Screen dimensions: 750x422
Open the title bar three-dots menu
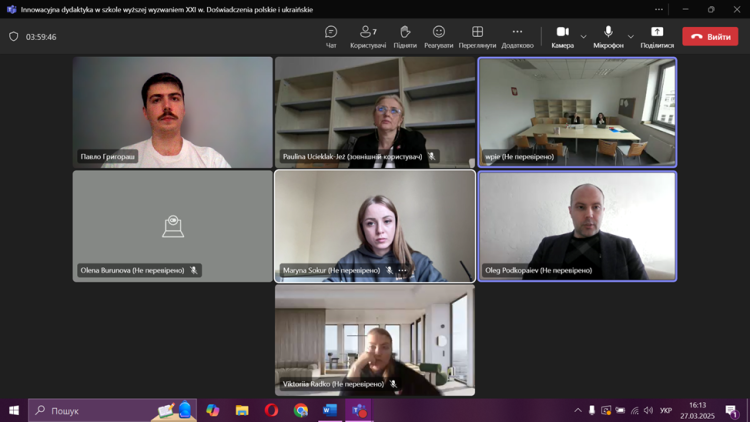pyautogui.click(x=658, y=9)
